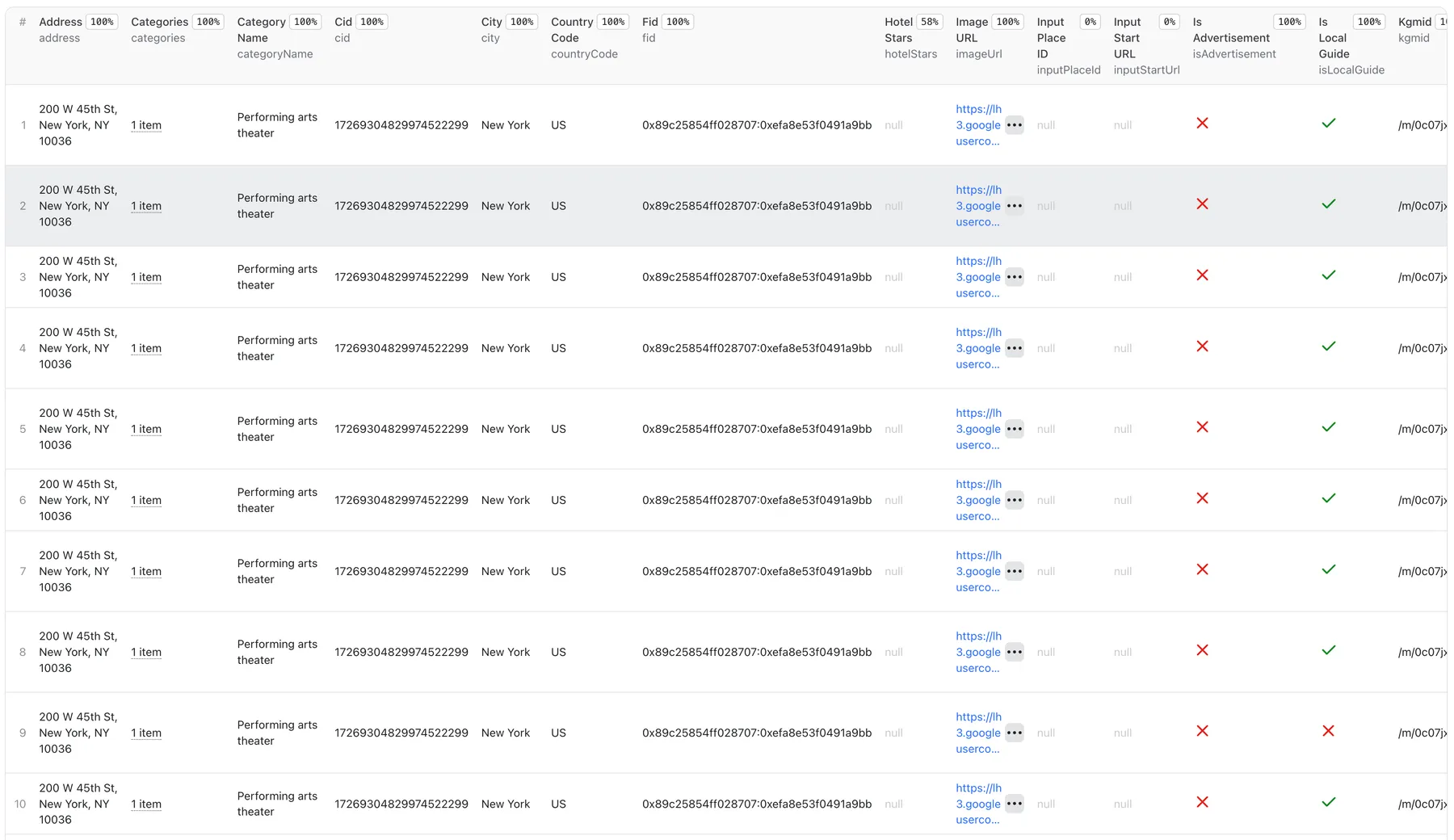Open the image URL link in row 7
The image size is (1454, 840).
pyautogui.click(x=978, y=571)
